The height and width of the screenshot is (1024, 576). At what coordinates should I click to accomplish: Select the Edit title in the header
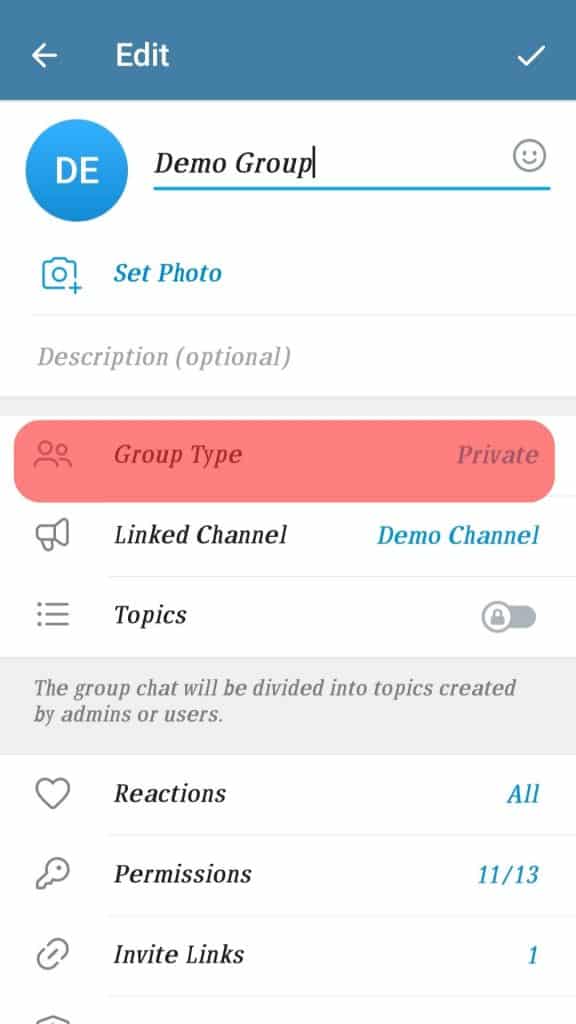141,55
